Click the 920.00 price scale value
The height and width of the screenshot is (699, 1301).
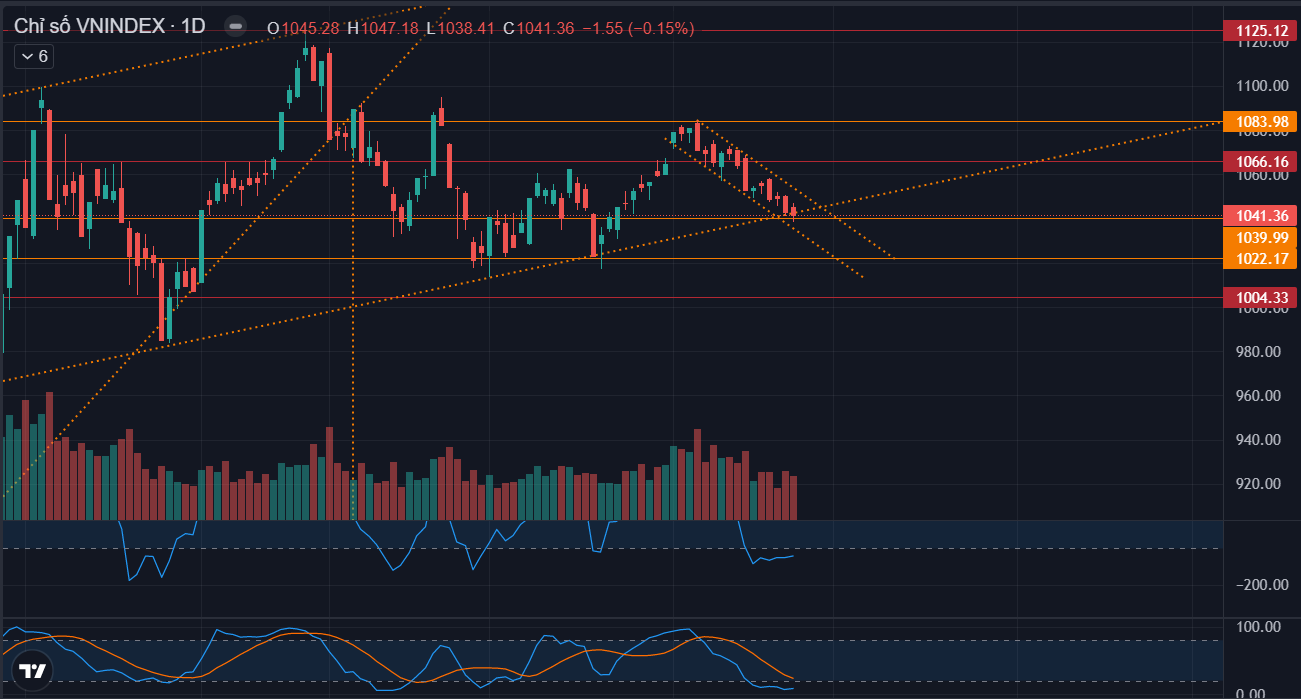click(1259, 483)
